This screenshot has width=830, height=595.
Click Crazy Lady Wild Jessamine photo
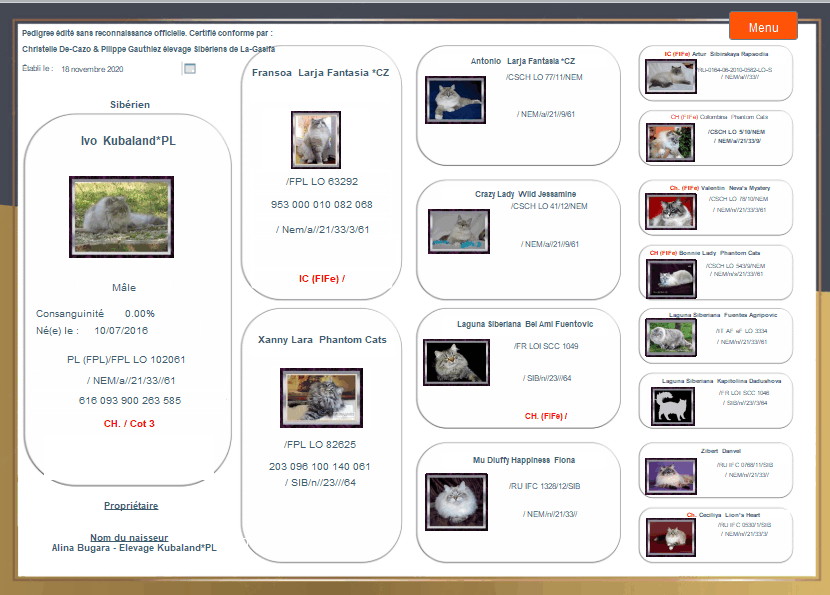pos(458,231)
